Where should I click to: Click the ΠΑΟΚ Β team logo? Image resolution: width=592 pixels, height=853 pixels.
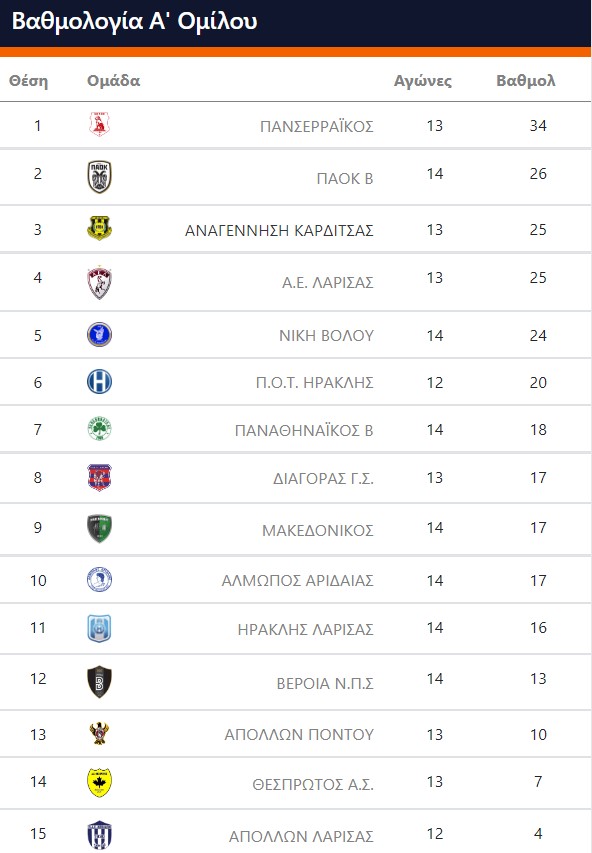coord(100,177)
